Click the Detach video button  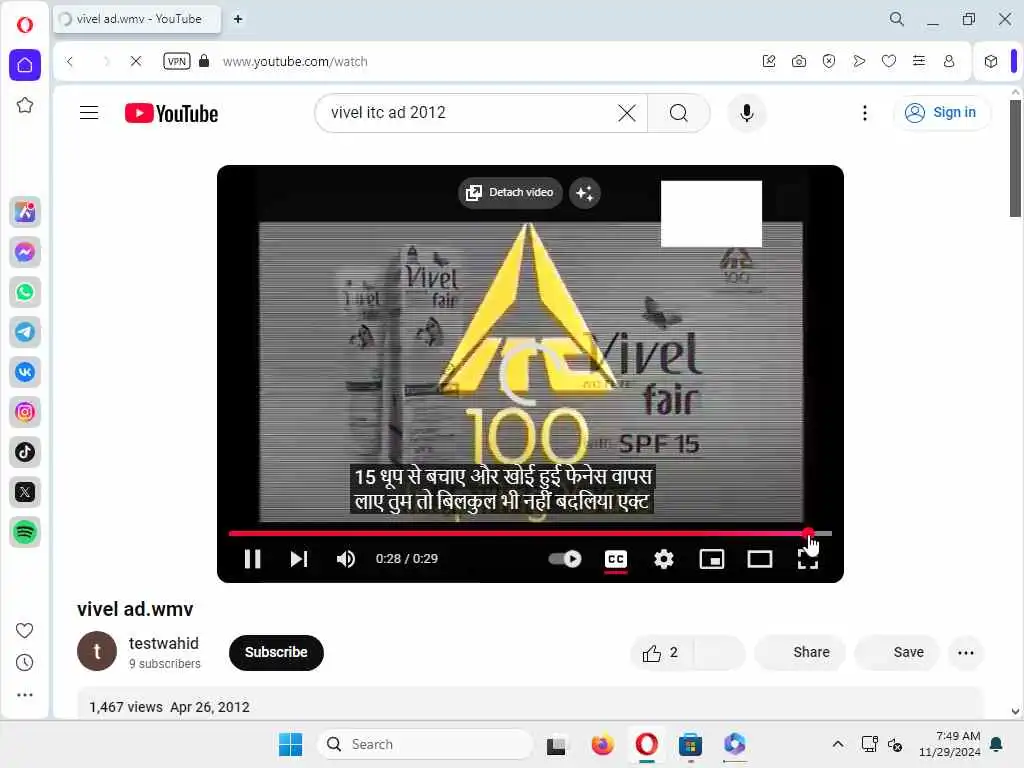click(510, 193)
